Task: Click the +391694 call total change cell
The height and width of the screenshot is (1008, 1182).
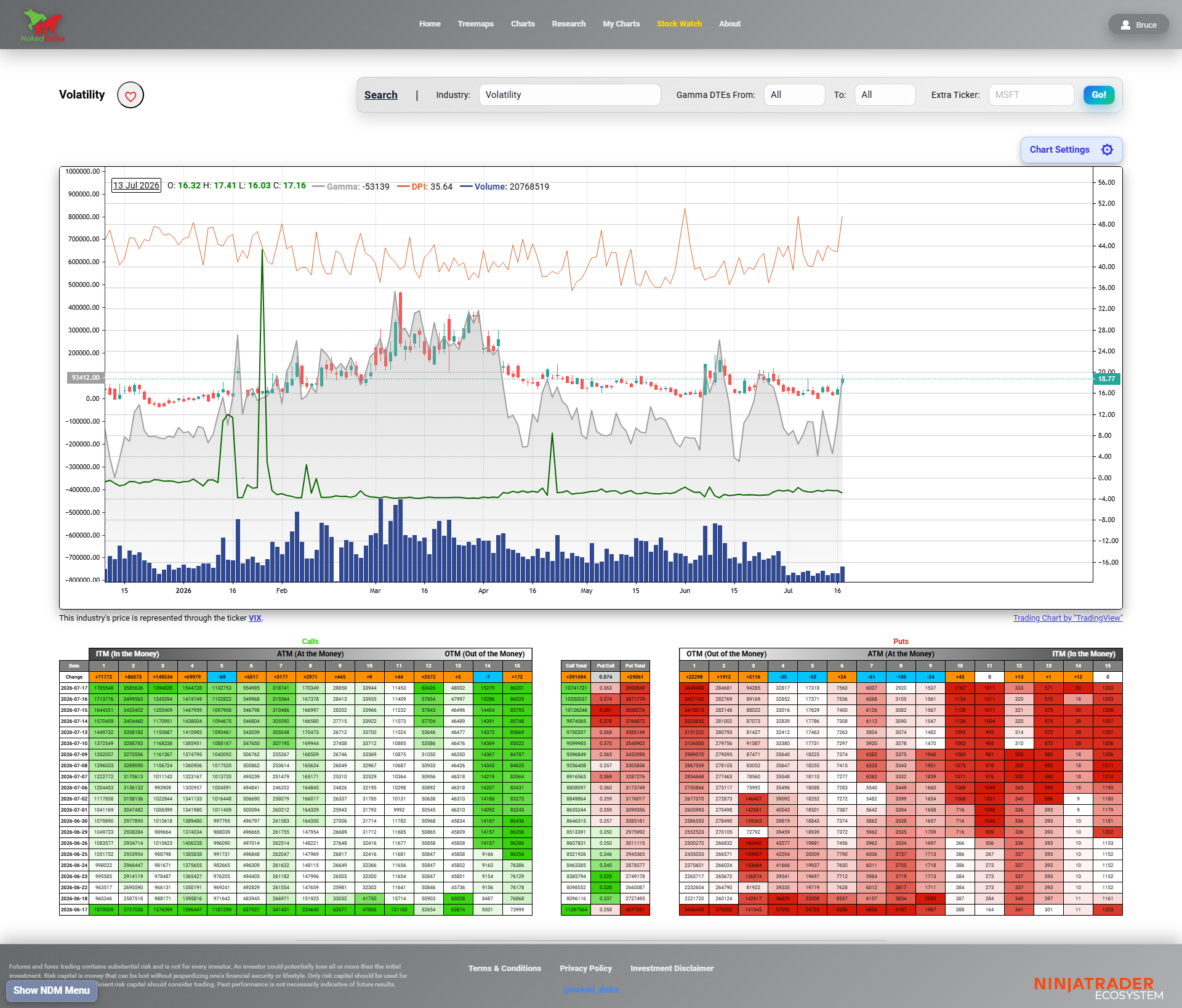Action: tap(576, 677)
